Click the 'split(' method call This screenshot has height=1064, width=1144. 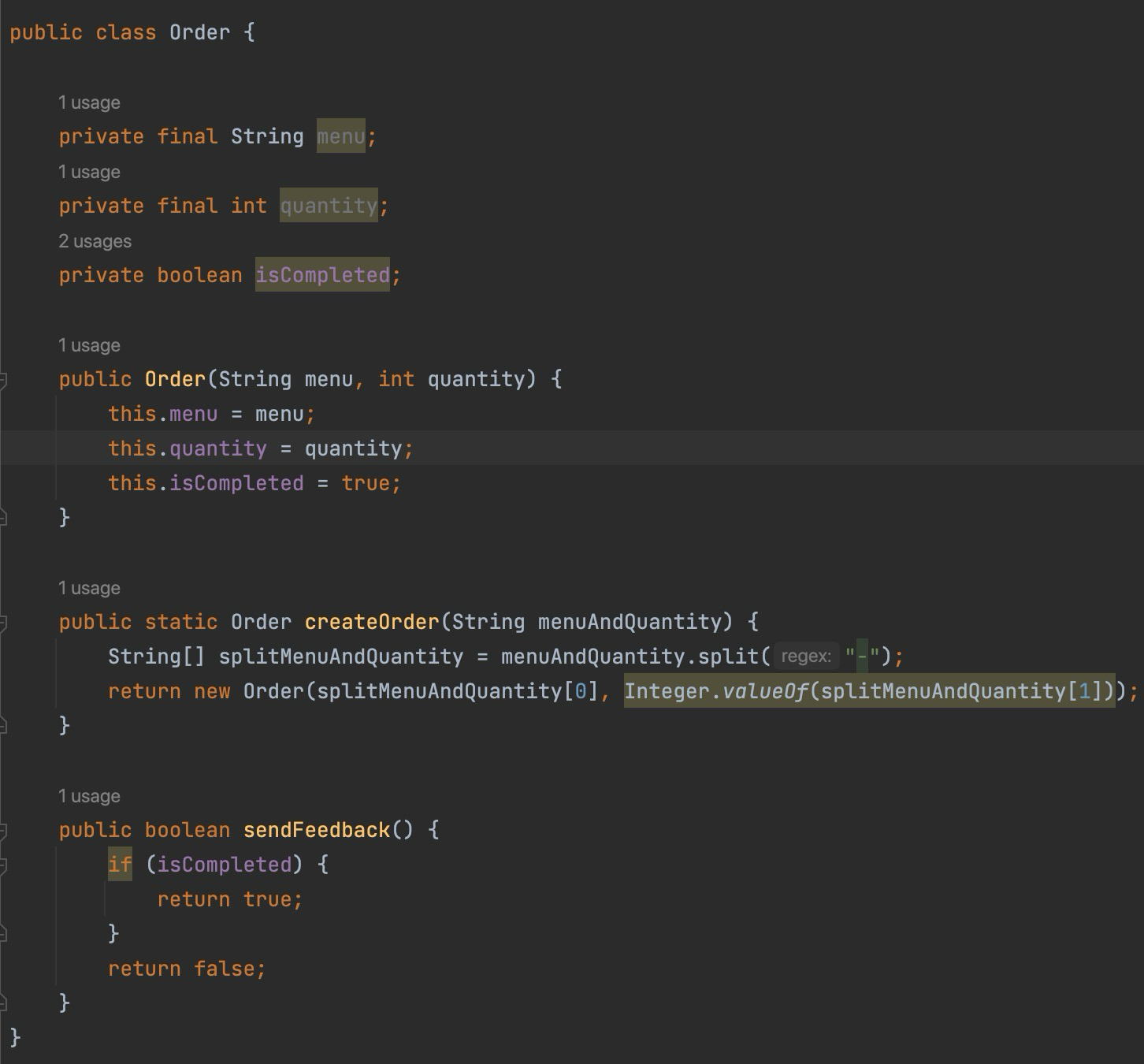click(734, 657)
